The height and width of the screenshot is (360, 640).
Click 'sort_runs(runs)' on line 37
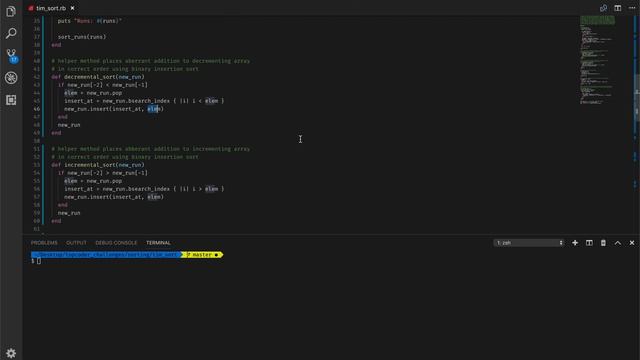82,37
